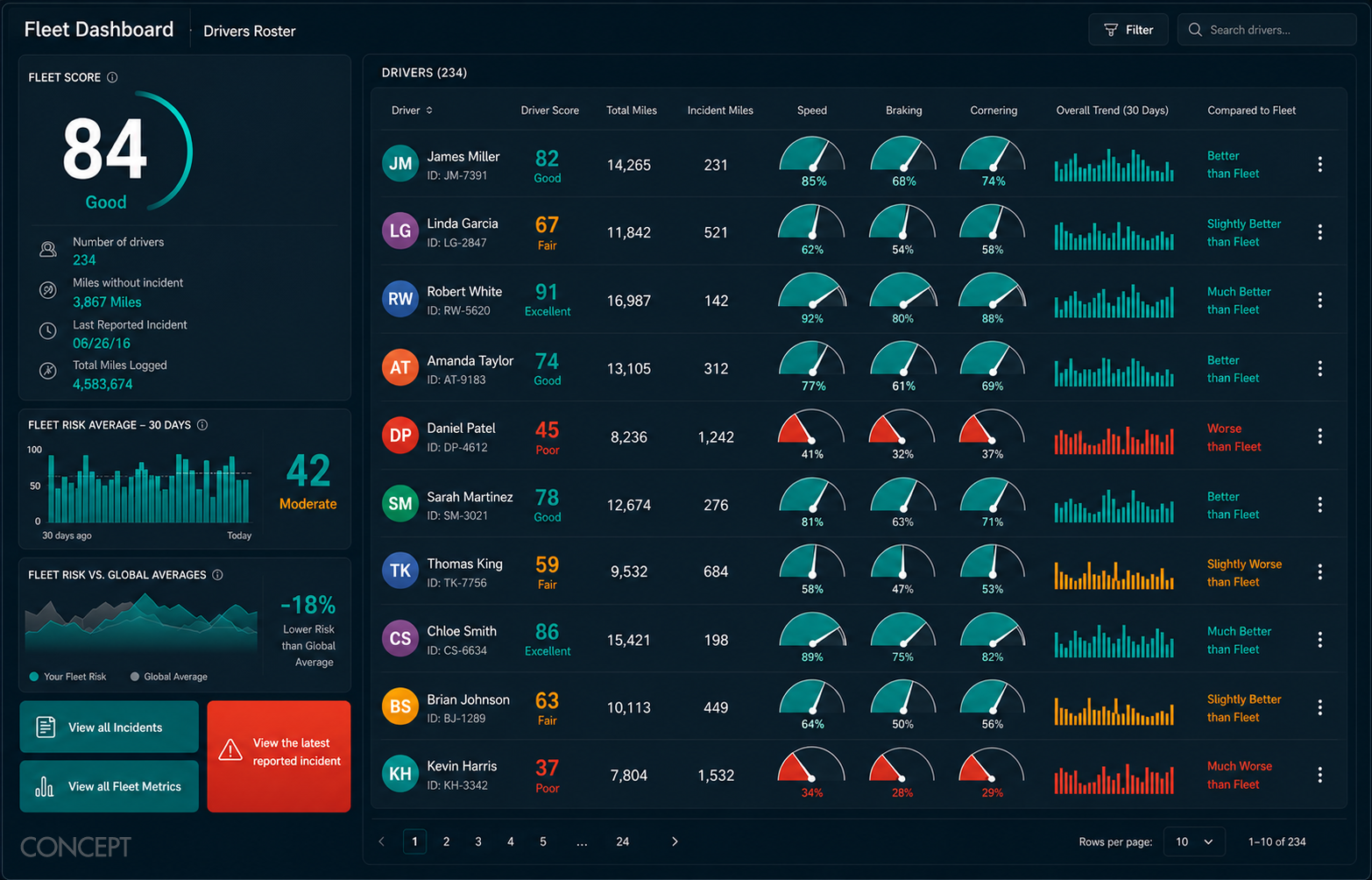
Task: Open the Rows per page dropdown
Action: [1194, 841]
